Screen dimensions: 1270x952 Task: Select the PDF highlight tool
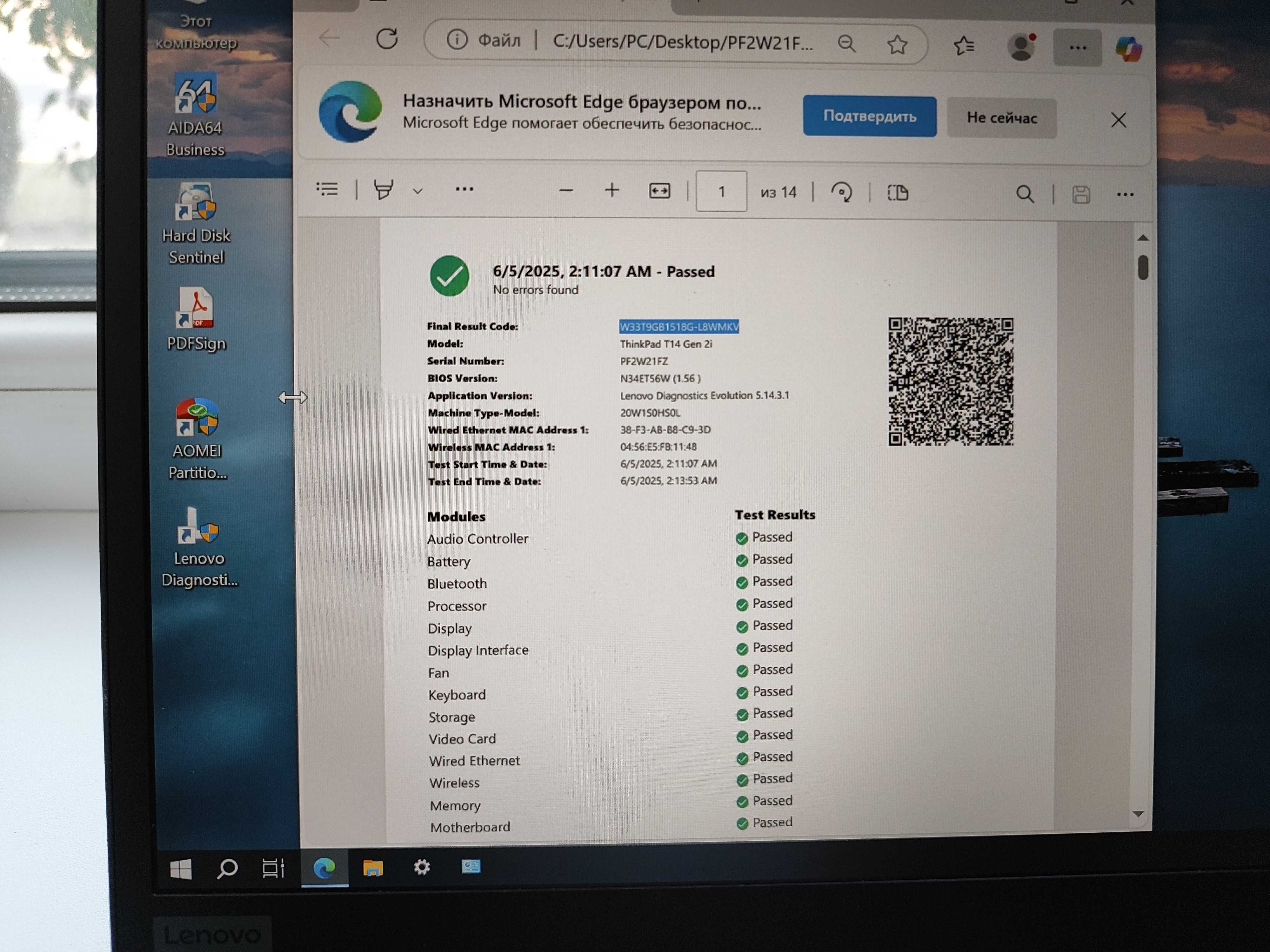point(384,189)
